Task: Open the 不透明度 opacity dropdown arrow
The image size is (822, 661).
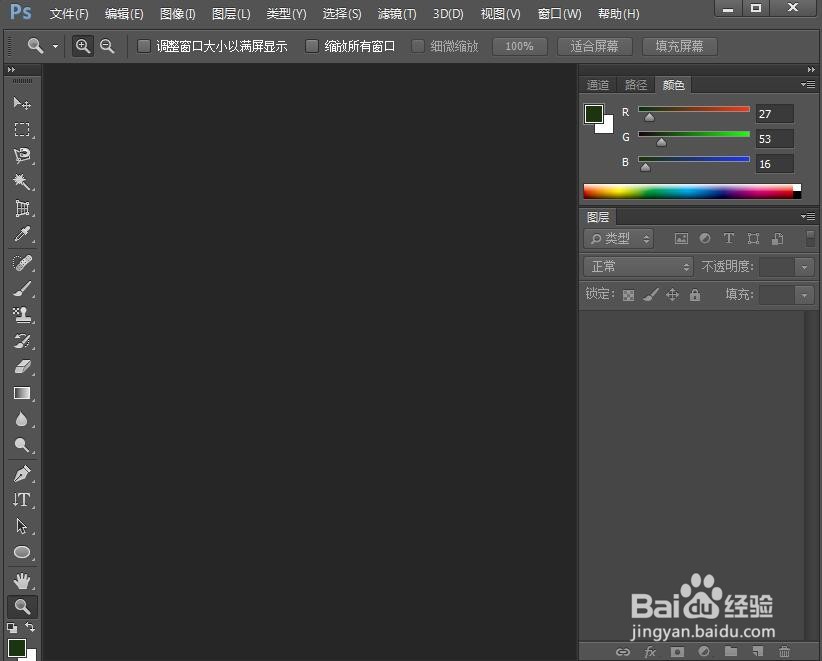Action: [x=804, y=267]
